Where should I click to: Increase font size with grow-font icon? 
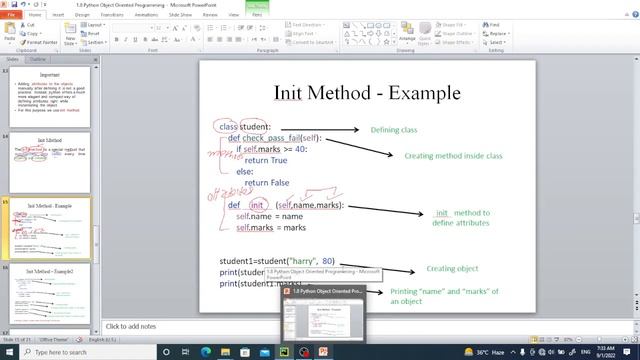[x=175, y=28]
